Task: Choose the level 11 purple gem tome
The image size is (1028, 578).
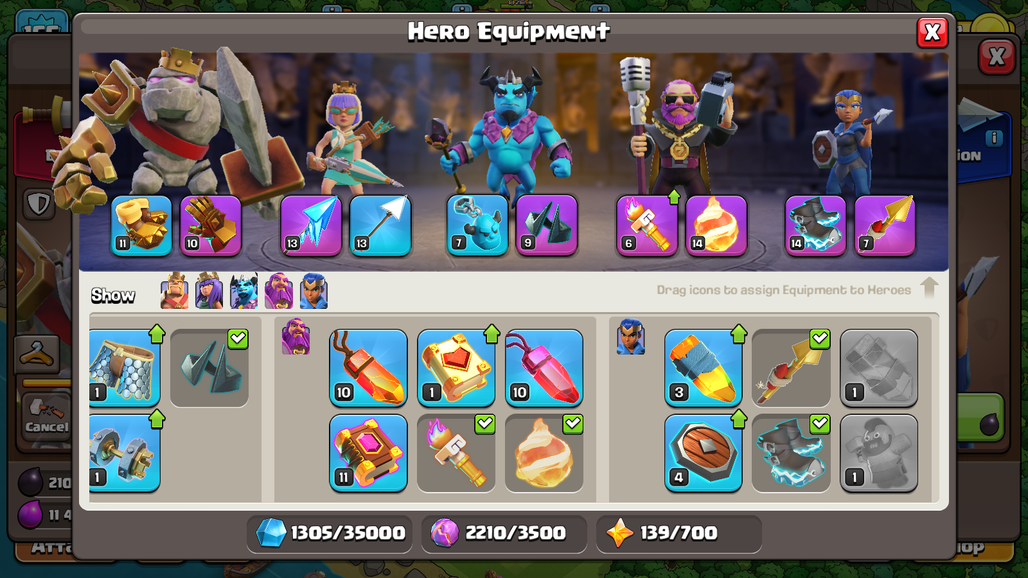Action: (x=368, y=453)
